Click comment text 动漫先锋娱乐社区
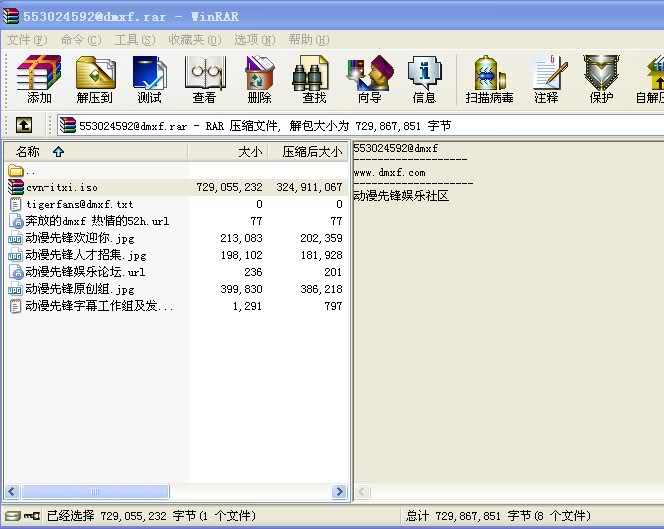This screenshot has height=529, width=664. pyautogui.click(x=401, y=196)
